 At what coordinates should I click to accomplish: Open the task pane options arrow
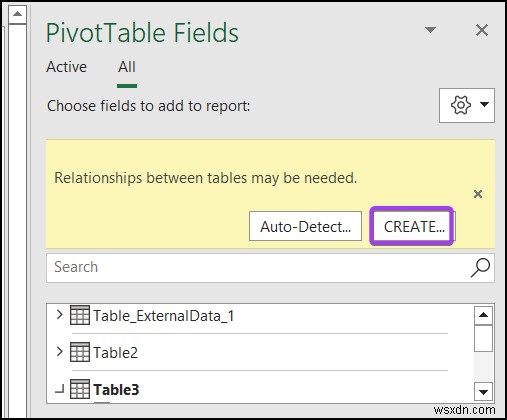430,30
